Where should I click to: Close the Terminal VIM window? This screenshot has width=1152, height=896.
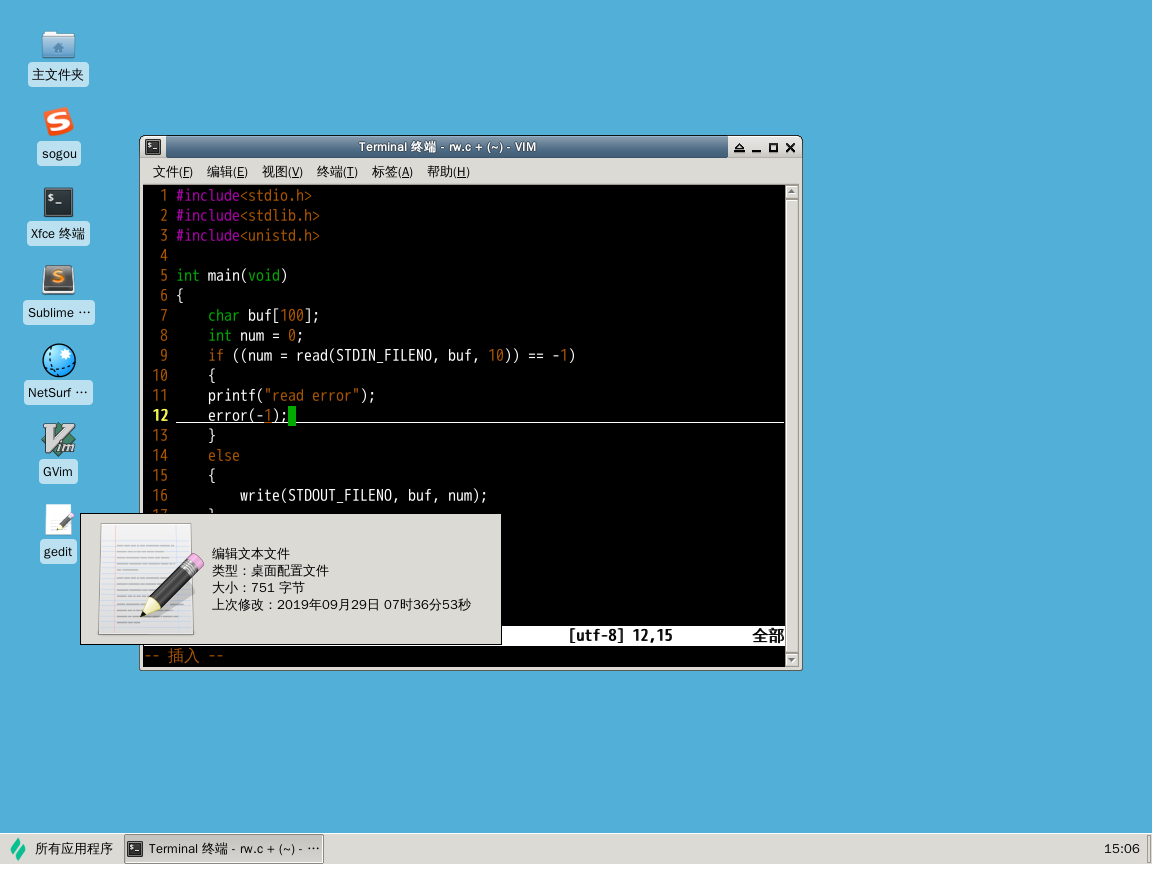click(x=791, y=148)
